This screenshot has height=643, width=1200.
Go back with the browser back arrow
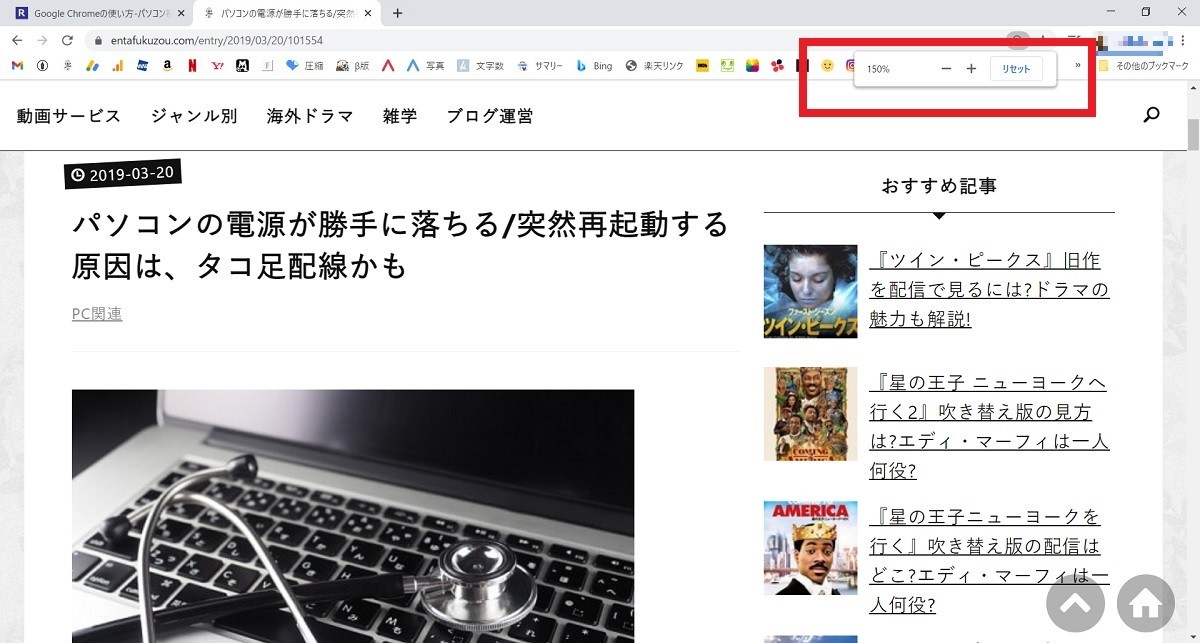[17, 40]
